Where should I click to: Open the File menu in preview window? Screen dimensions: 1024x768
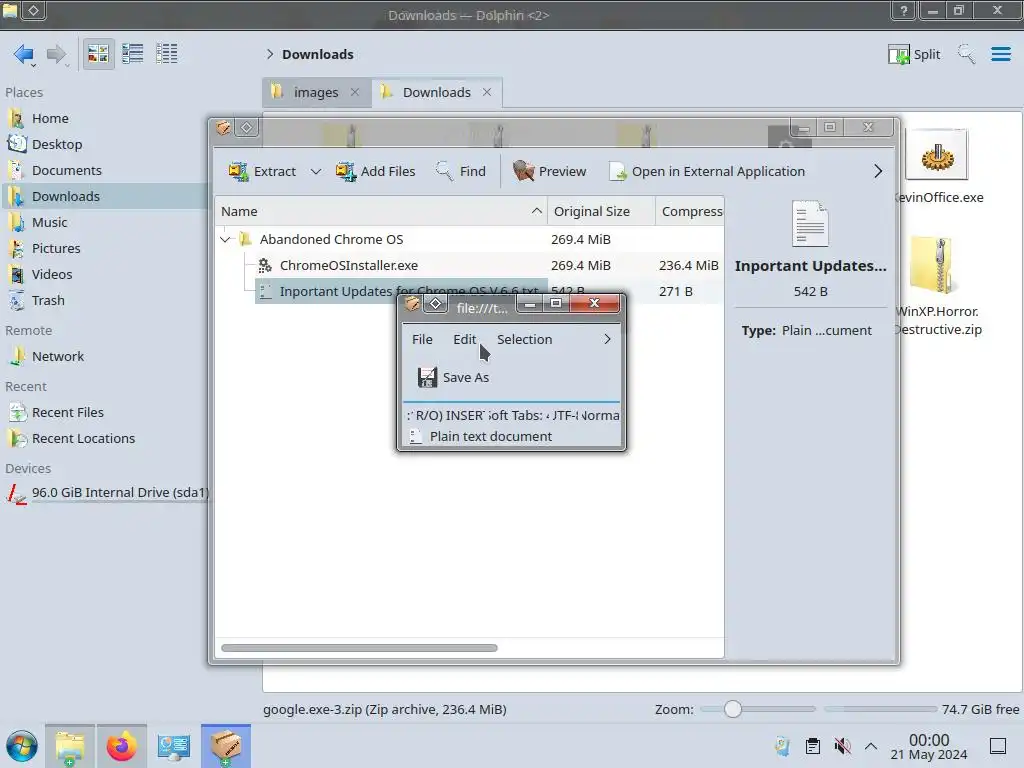[422, 340]
